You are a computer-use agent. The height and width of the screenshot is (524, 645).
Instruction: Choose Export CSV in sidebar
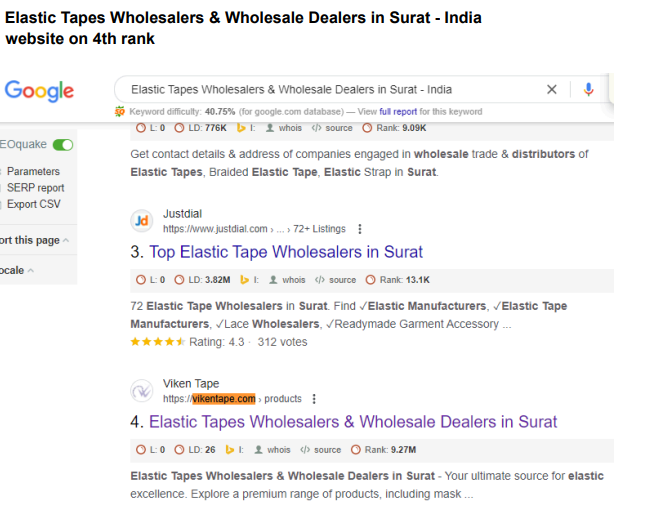[x=33, y=204]
